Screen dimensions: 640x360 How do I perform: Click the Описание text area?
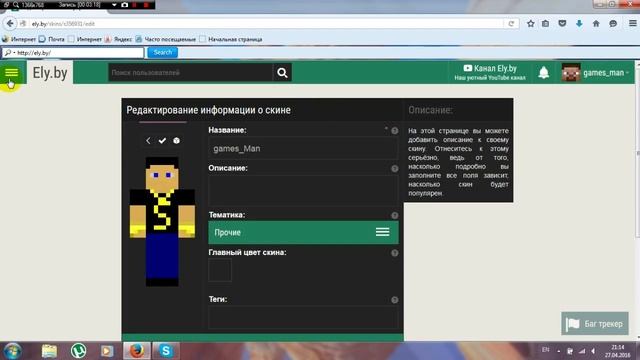click(303, 191)
